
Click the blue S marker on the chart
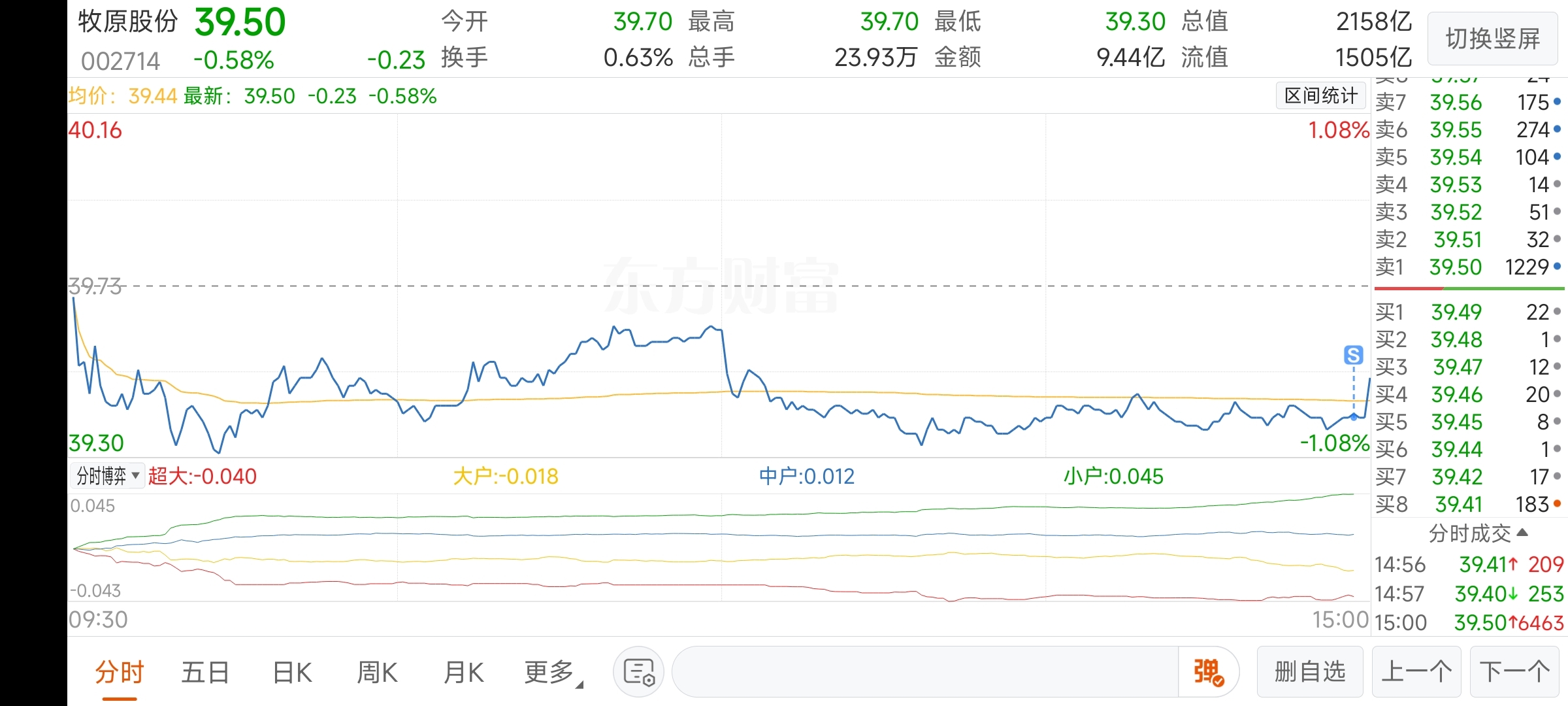[1353, 355]
